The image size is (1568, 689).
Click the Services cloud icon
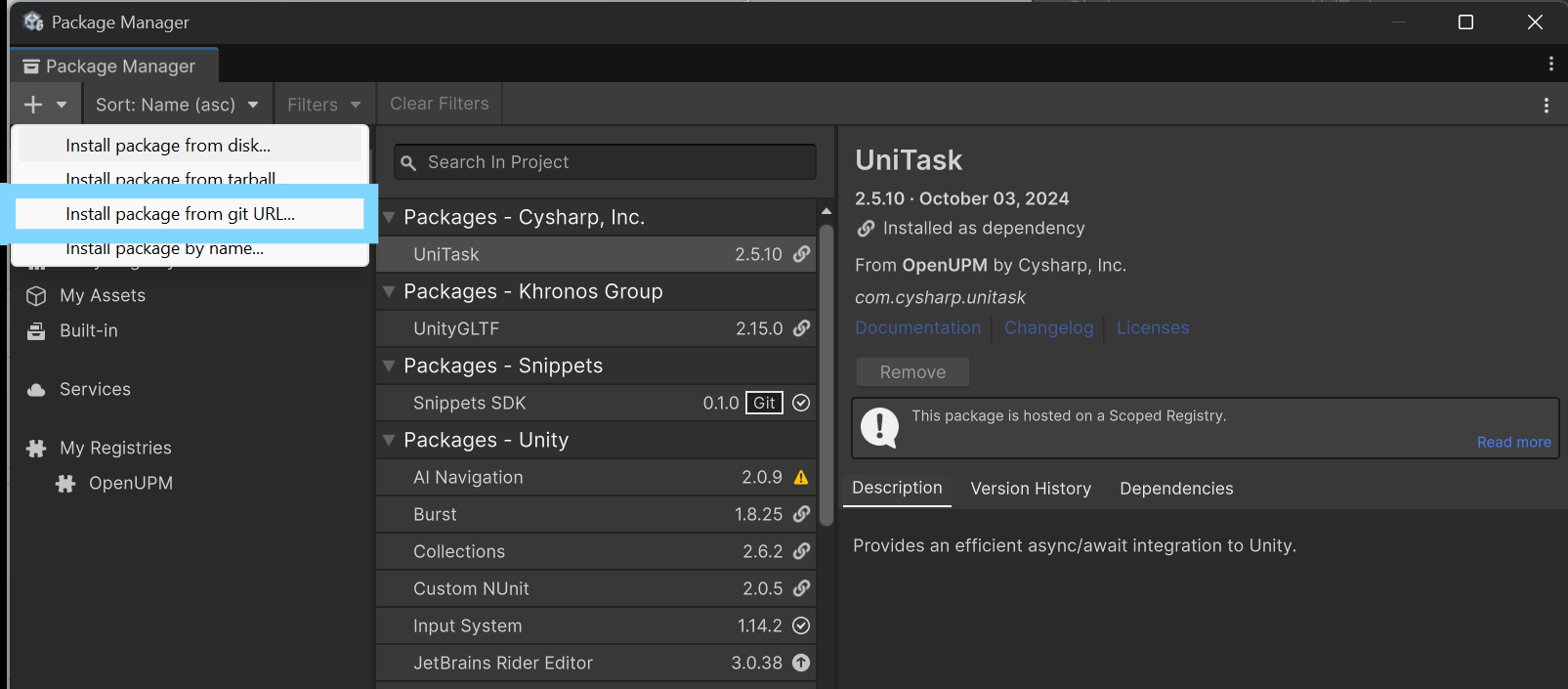[x=36, y=390]
